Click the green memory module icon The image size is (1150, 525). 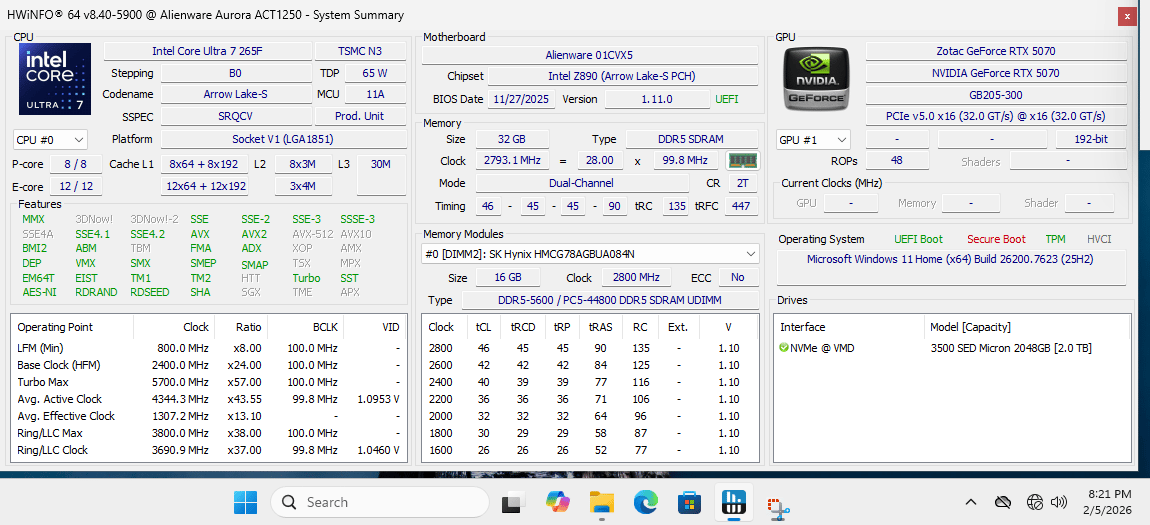[743, 161]
